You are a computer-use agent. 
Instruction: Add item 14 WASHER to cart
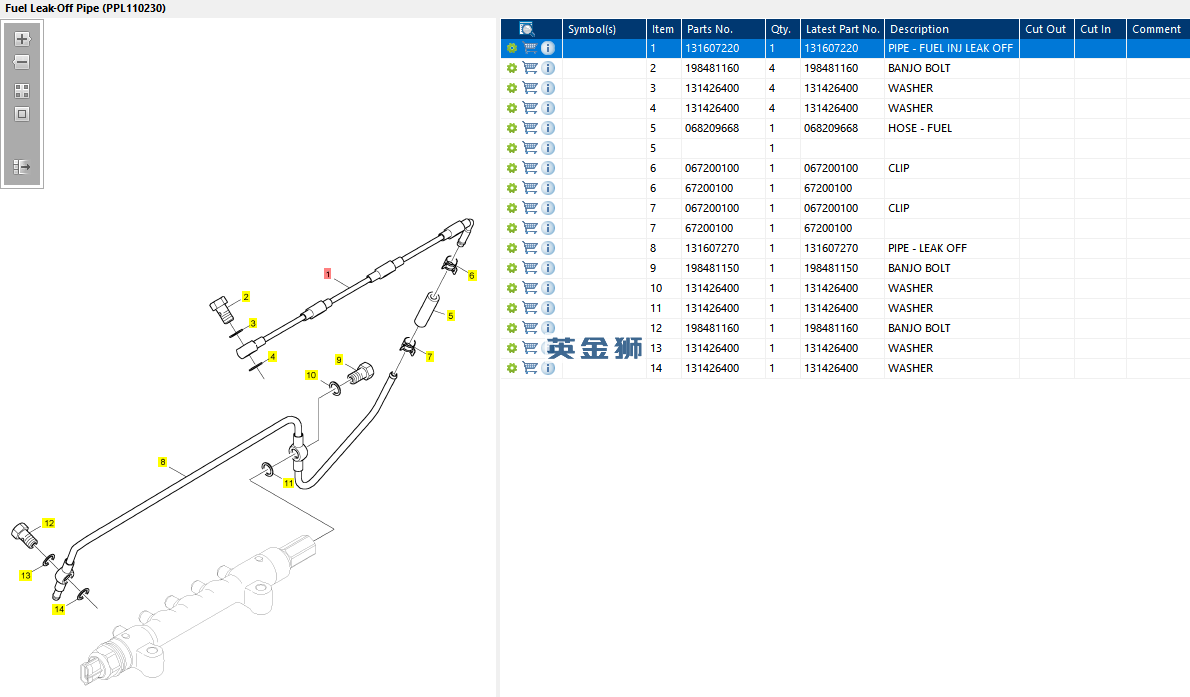pyautogui.click(x=530, y=368)
